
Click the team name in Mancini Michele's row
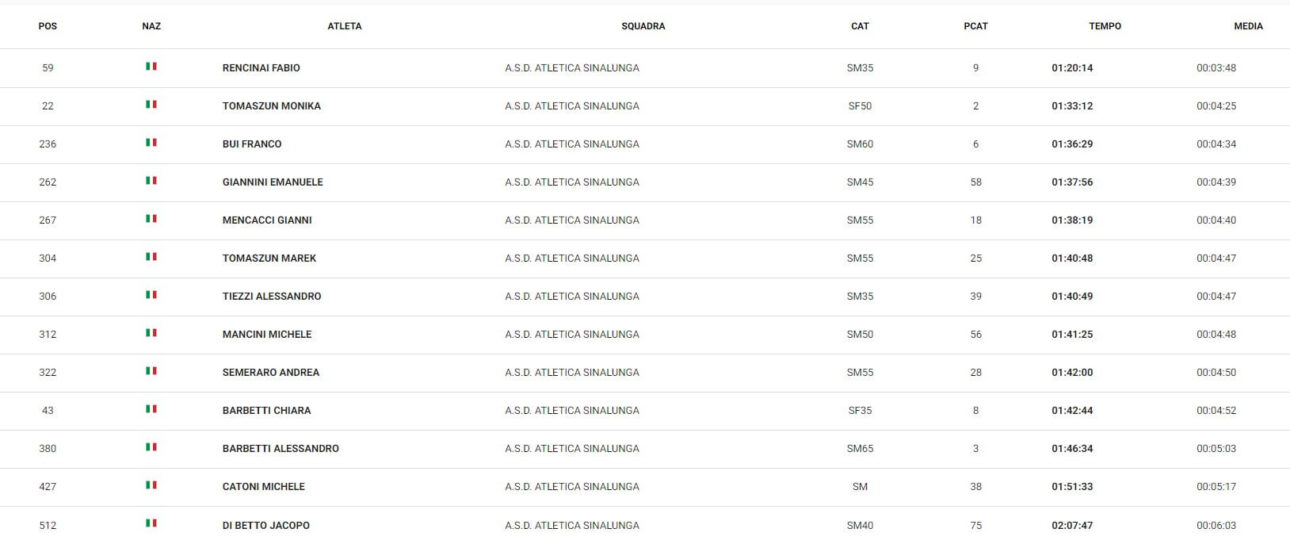tap(572, 334)
